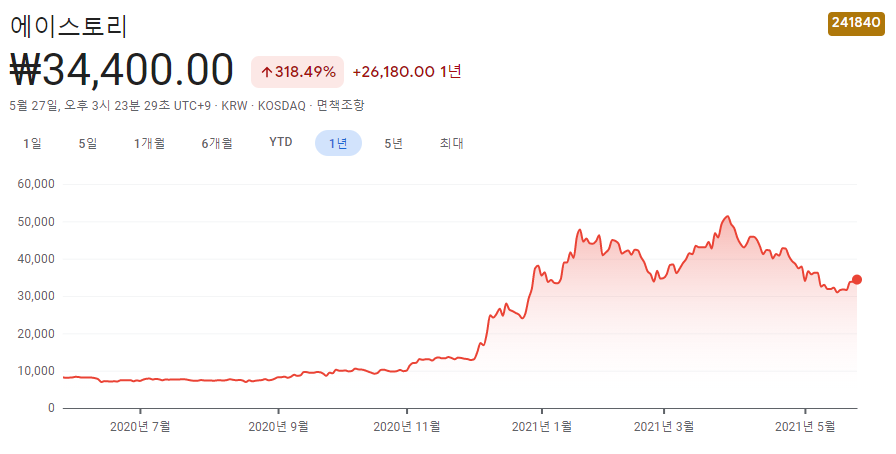Switch to the 5년 range tab

[x=393, y=143]
